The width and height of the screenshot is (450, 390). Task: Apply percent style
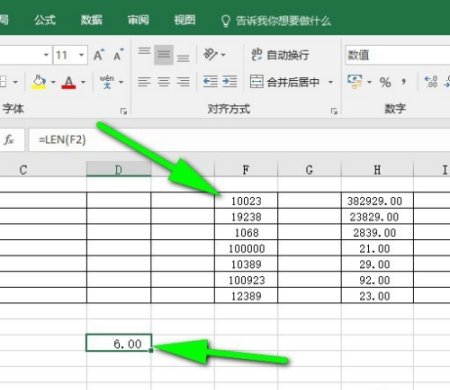(x=385, y=82)
